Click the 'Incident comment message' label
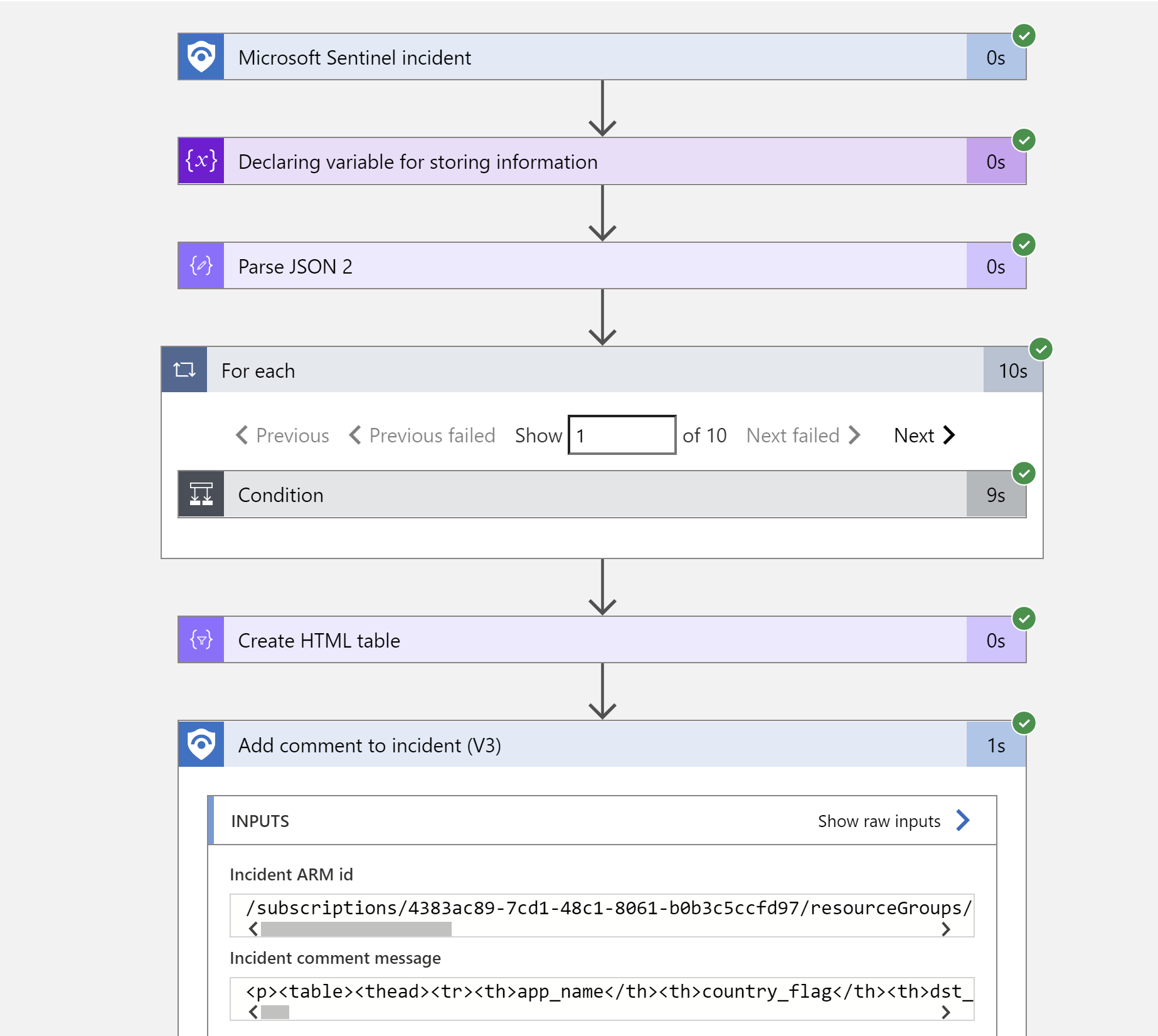Screen dimensions: 1158x1036 tap(336, 958)
